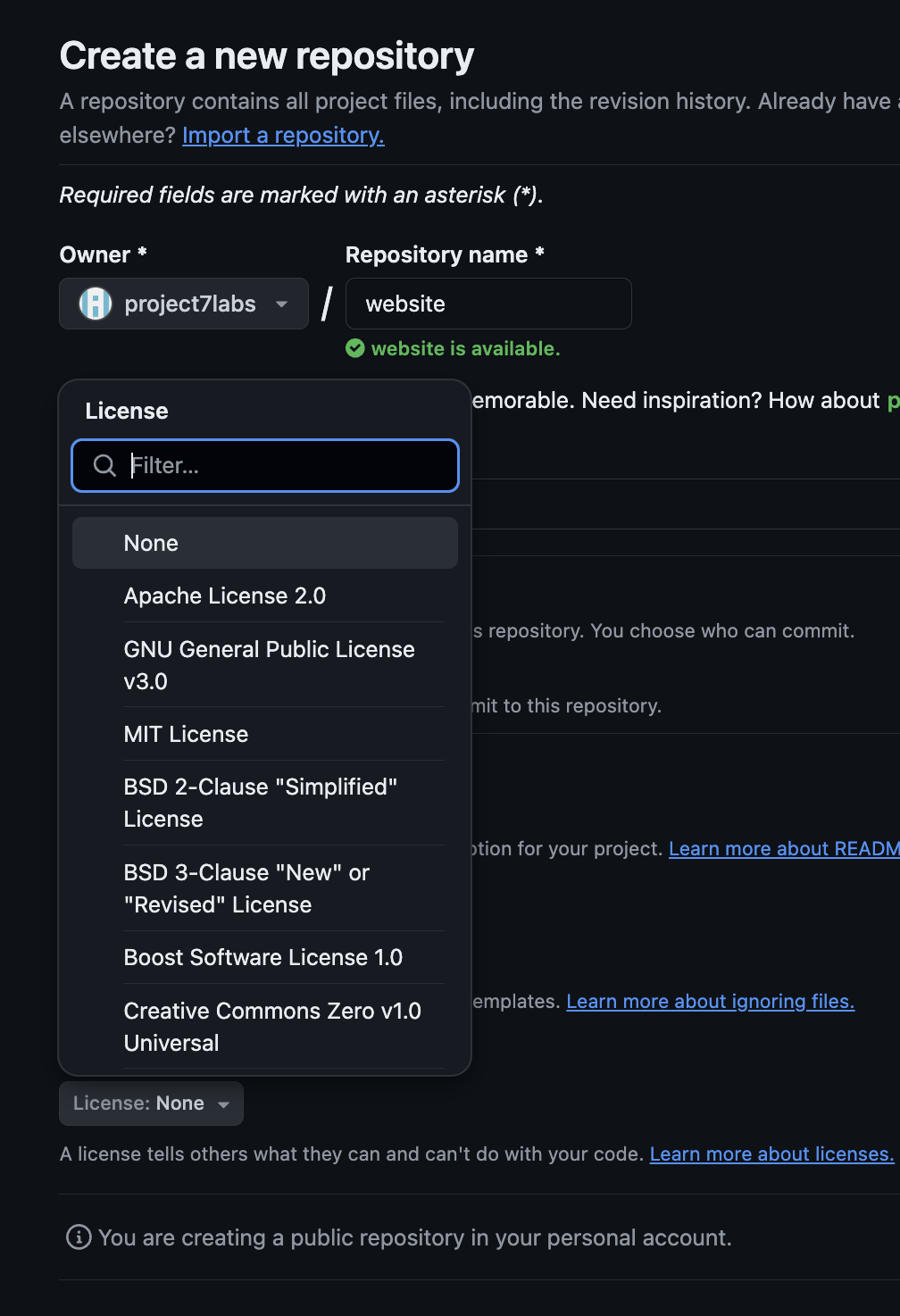900x1316 pixels.
Task: Choose Apache License 2.0
Action: [265, 596]
